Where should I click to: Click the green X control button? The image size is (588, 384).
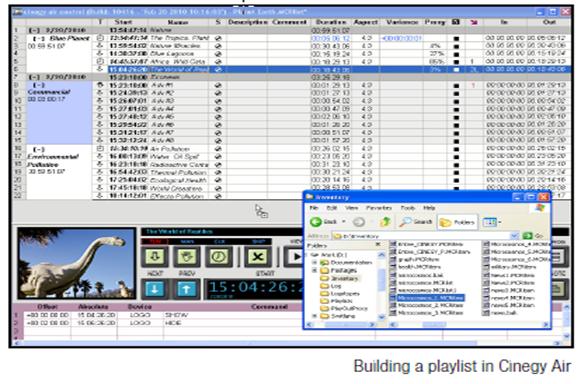[x=258, y=256]
